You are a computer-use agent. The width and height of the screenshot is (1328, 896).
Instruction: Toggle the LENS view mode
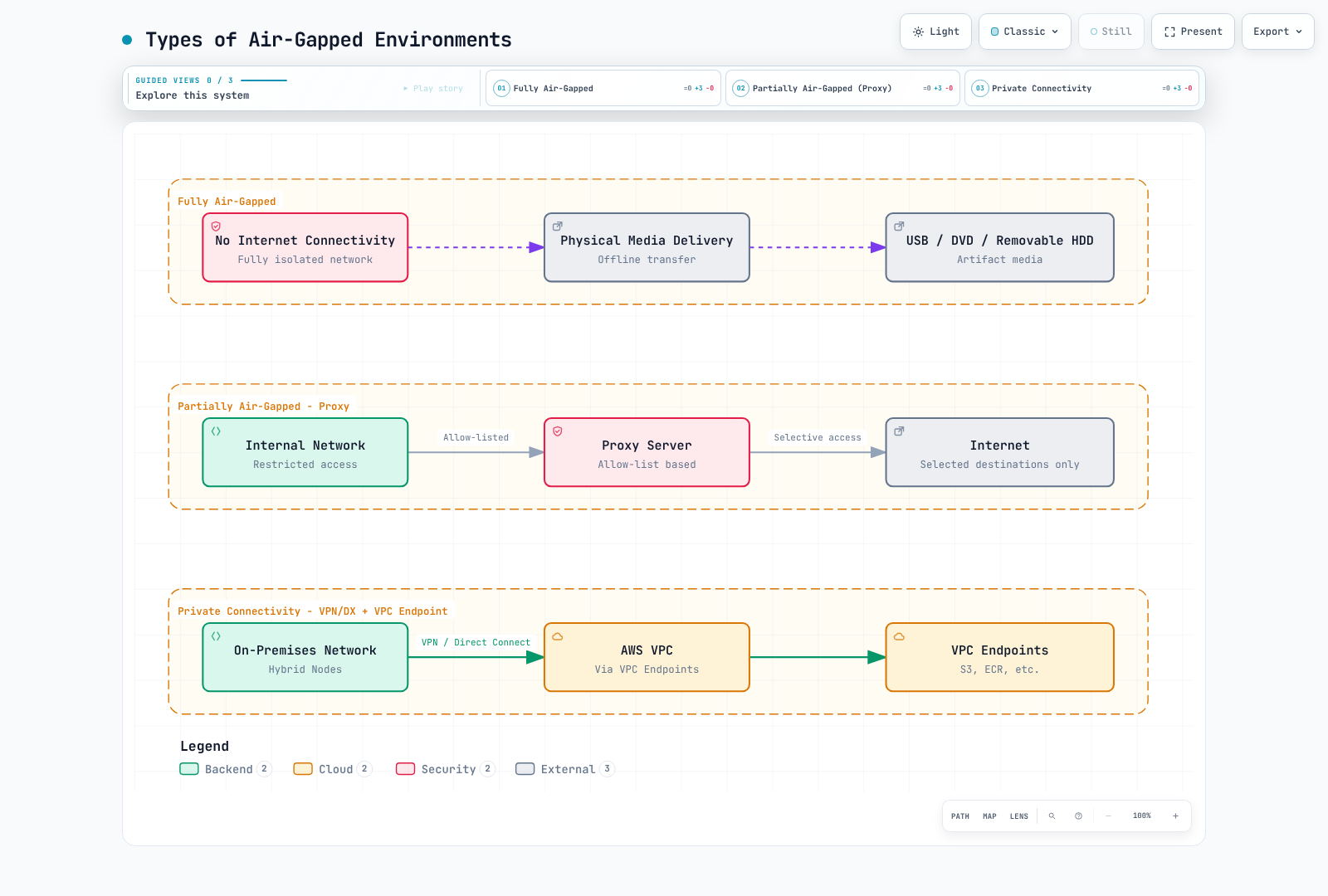[x=1019, y=816]
